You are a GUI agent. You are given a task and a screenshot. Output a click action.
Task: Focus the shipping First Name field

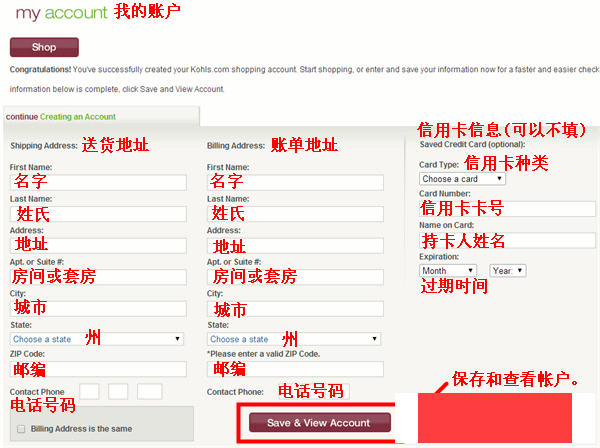98,182
